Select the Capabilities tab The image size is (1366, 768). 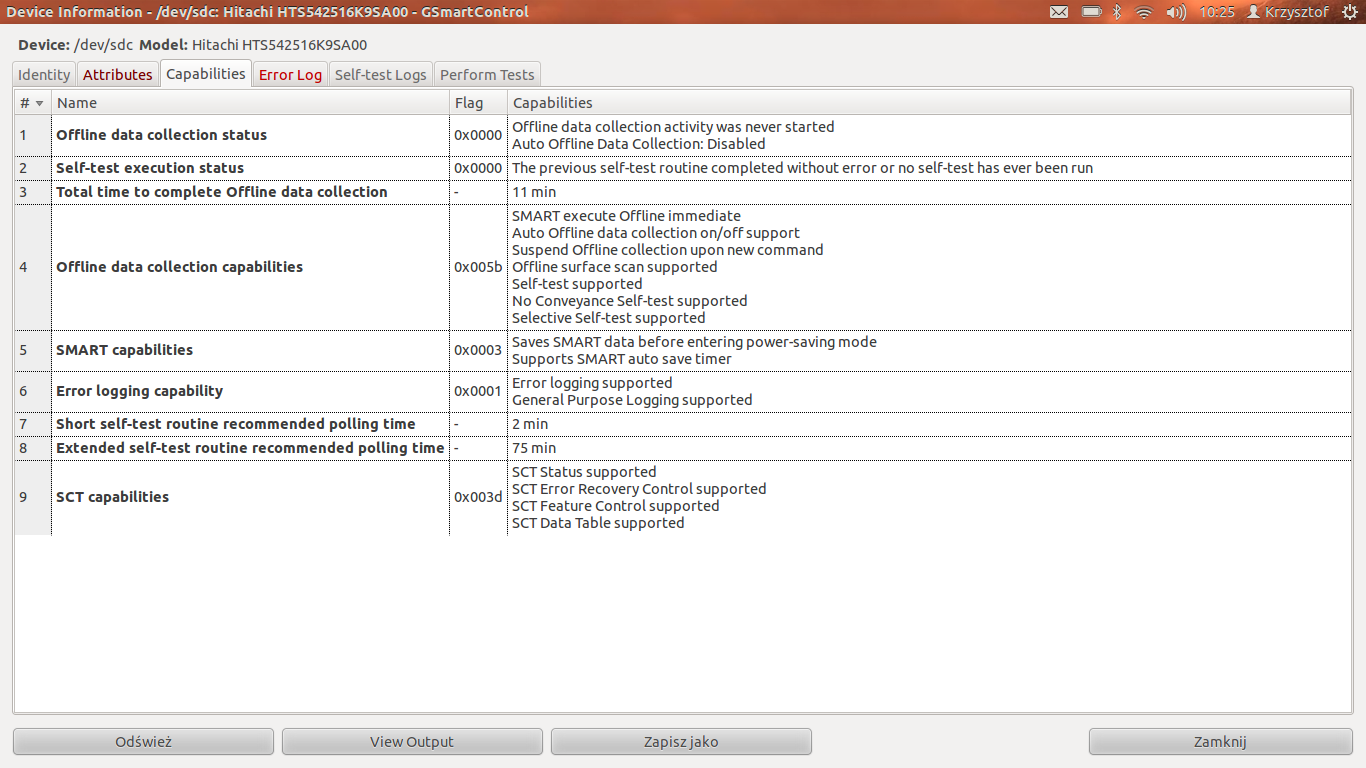206,74
